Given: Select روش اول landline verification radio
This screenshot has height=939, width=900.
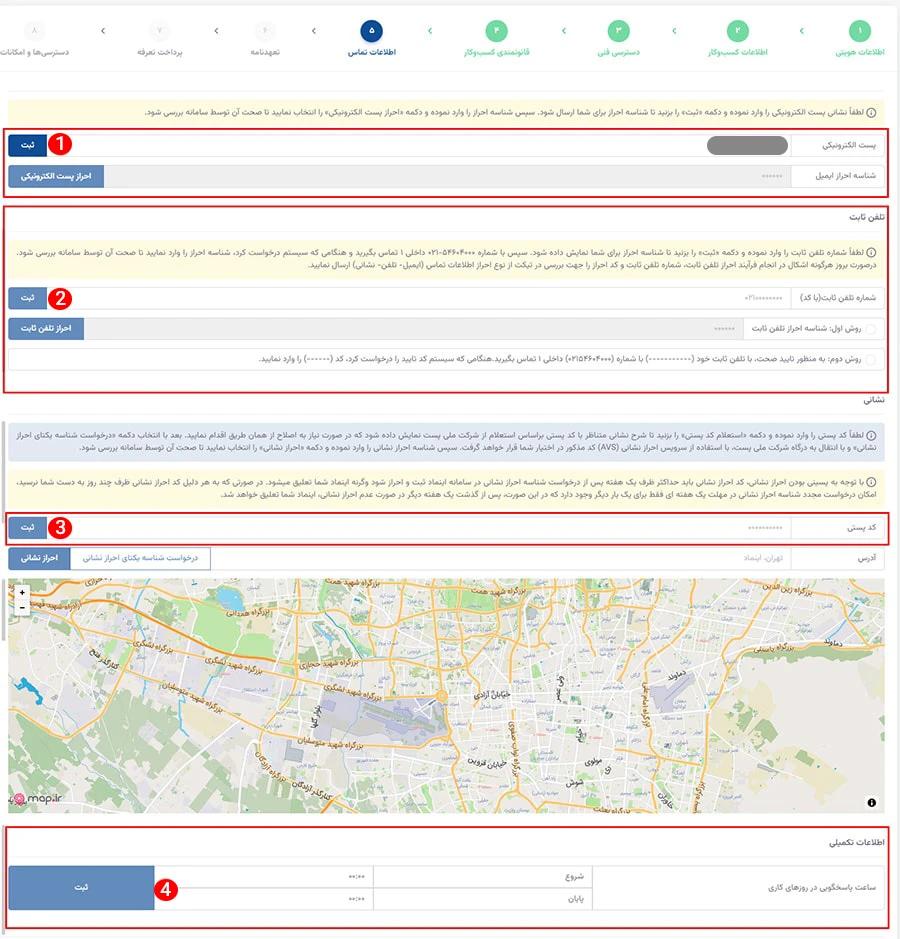Looking at the screenshot, I should (x=871, y=329).
